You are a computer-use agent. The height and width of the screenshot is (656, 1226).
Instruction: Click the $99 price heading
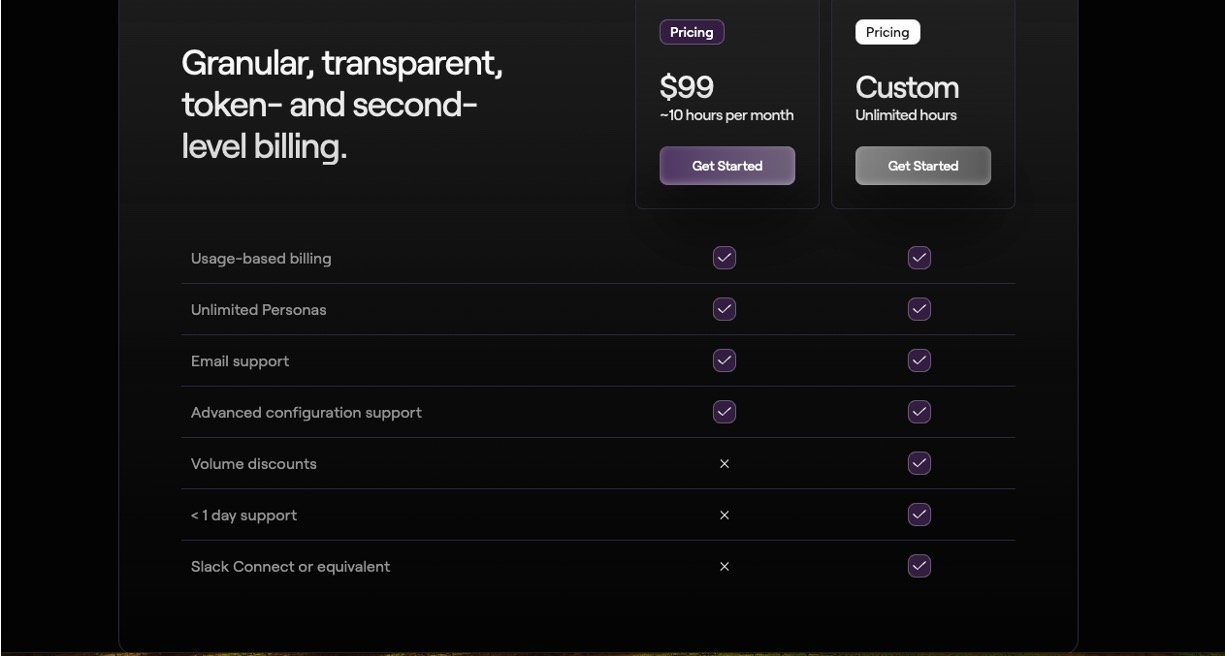(x=687, y=87)
